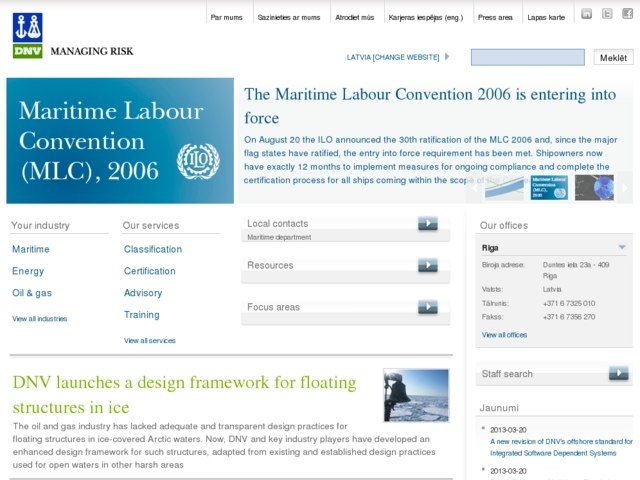Select the line graph carousel thumbnail
640x480 pixels.
coord(504,188)
